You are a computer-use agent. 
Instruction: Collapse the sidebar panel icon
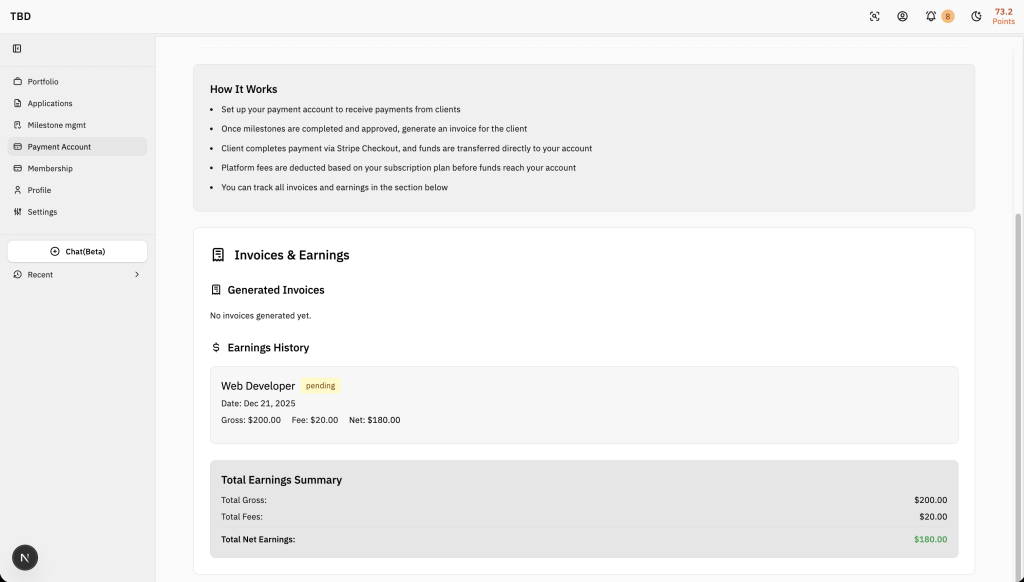pos(17,49)
